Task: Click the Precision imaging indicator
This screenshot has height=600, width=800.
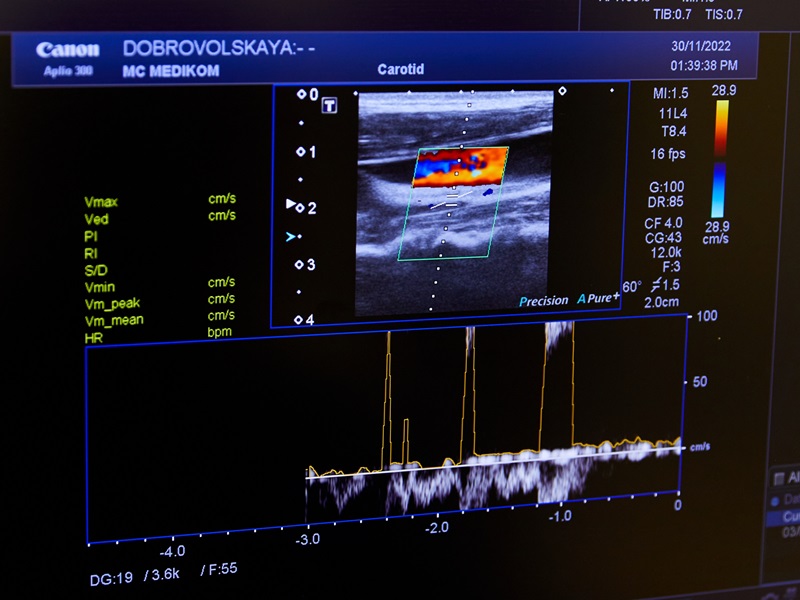Action: point(543,300)
